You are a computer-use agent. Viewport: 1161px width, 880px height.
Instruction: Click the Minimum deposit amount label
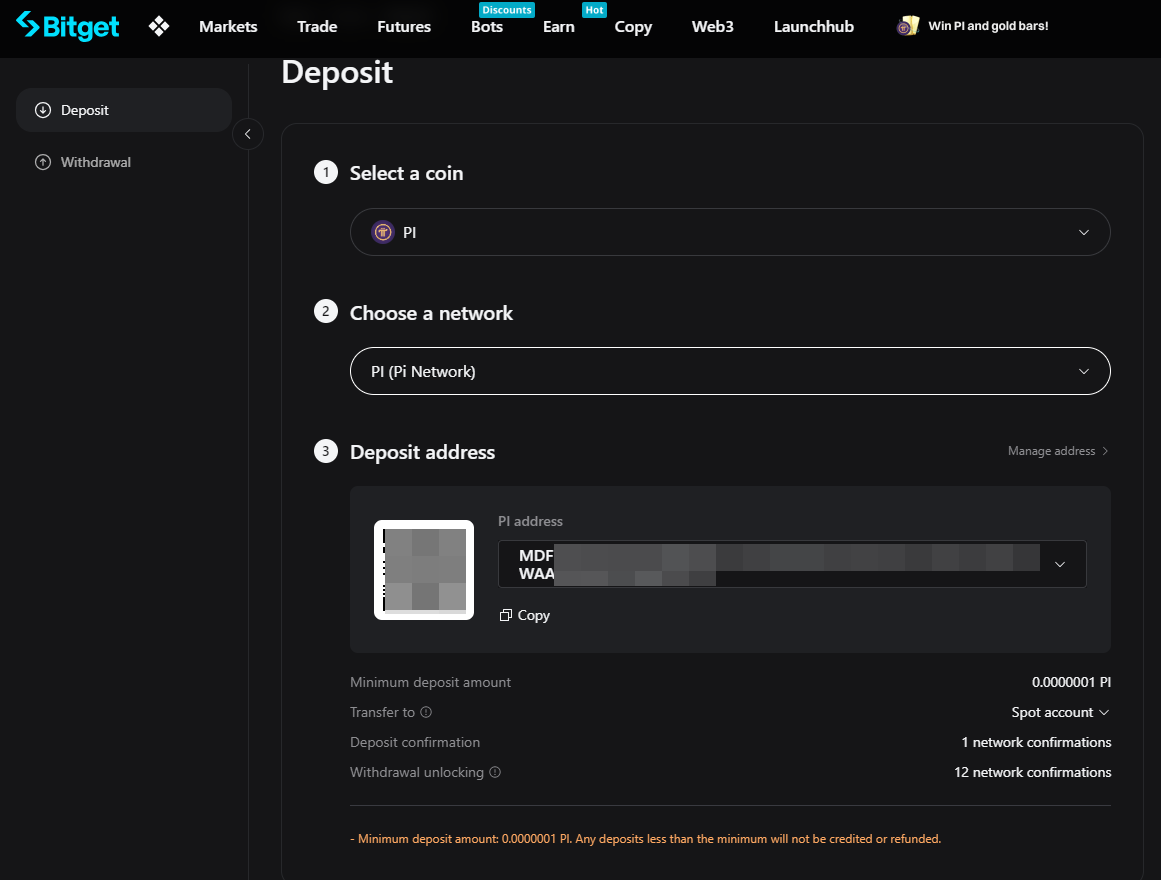tap(430, 682)
